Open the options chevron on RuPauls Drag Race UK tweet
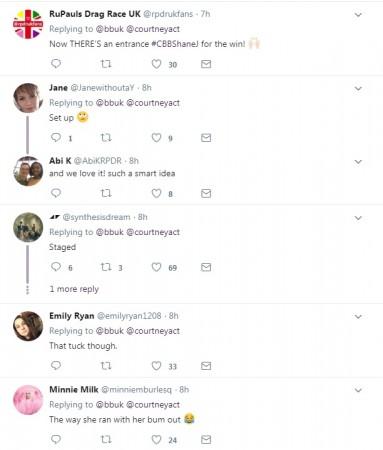The image size is (383, 450). [x=358, y=15]
